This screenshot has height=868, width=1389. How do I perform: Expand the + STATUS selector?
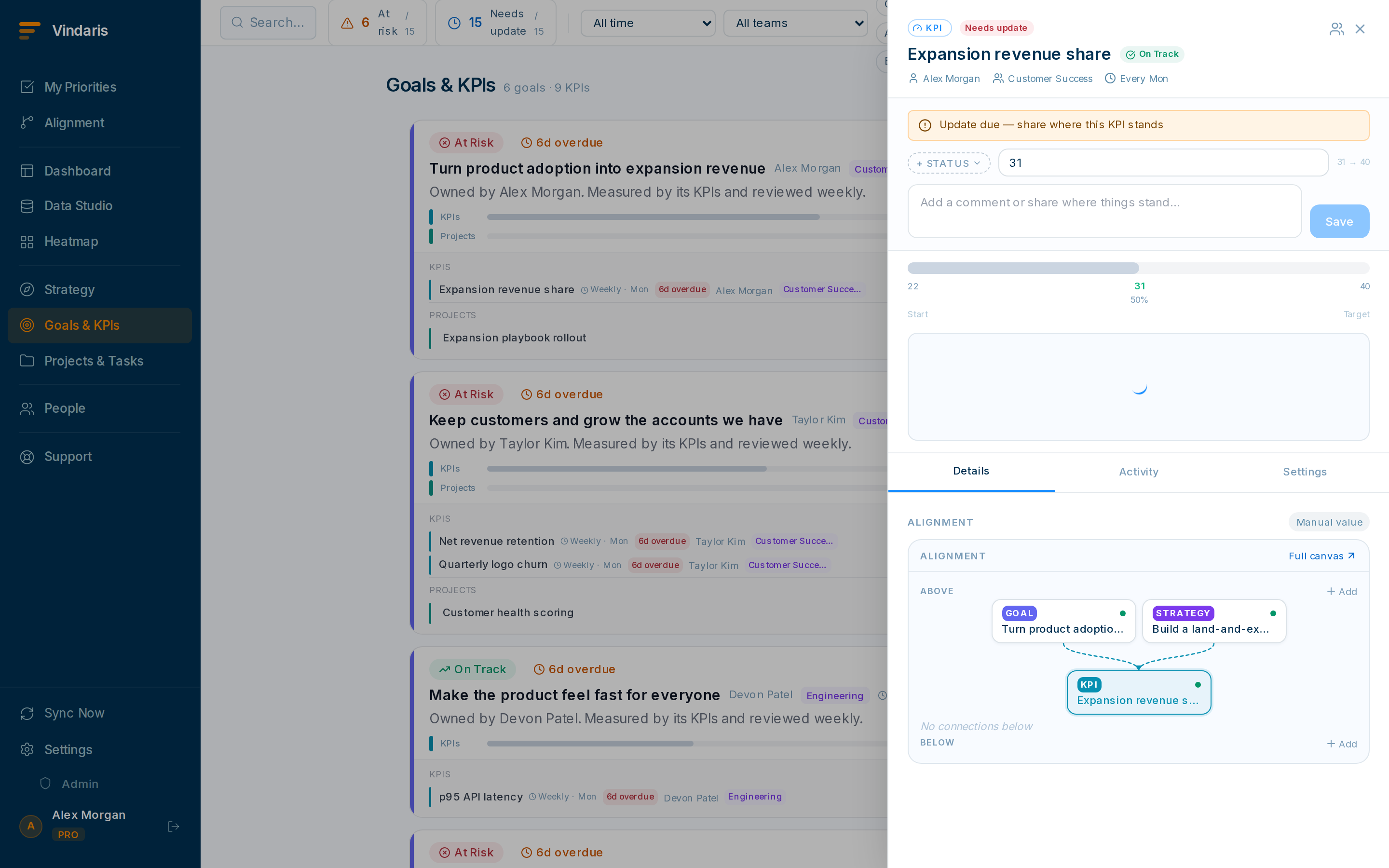(x=949, y=163)
